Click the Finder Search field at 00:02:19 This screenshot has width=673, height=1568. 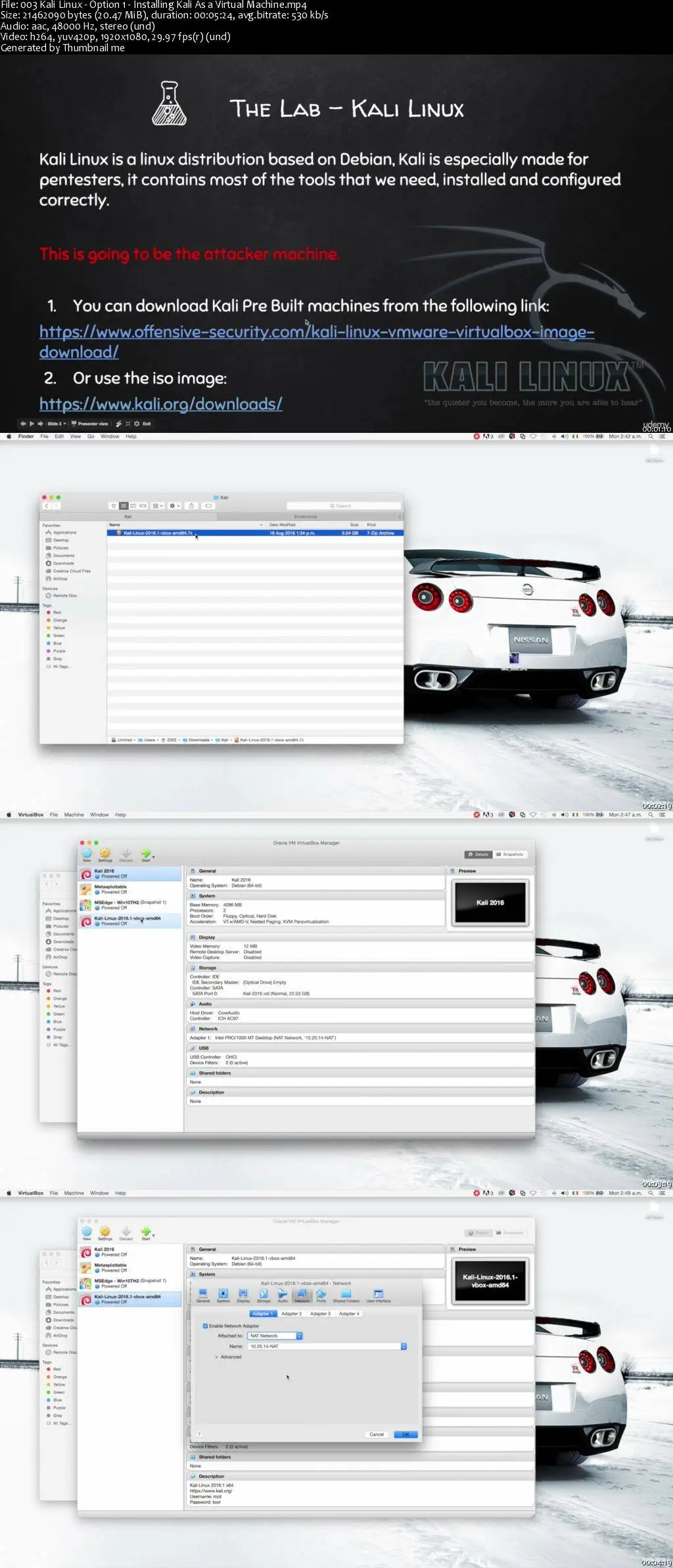344,506
